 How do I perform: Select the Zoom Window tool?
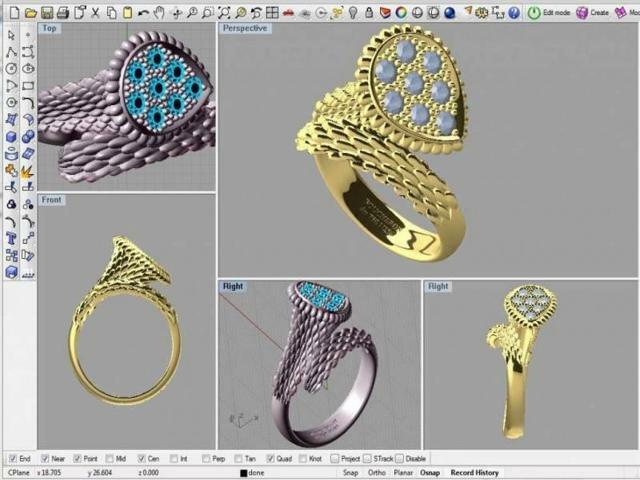[x=208, y=13]
